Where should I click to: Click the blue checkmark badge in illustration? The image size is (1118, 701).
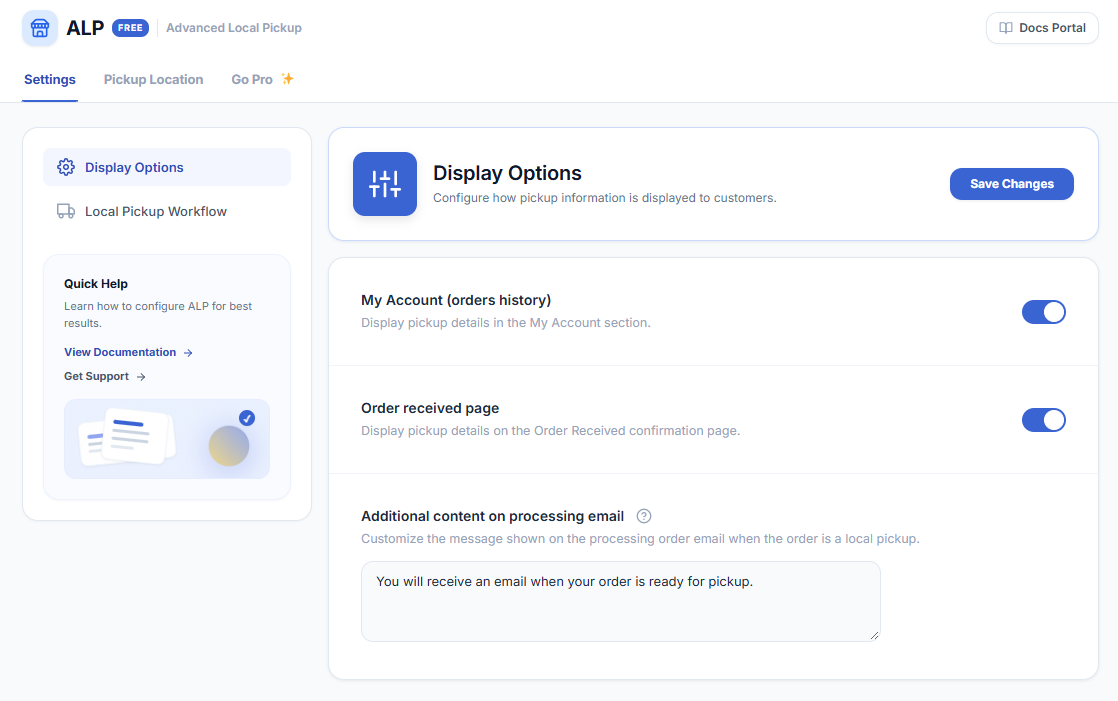tap(247, 419)
